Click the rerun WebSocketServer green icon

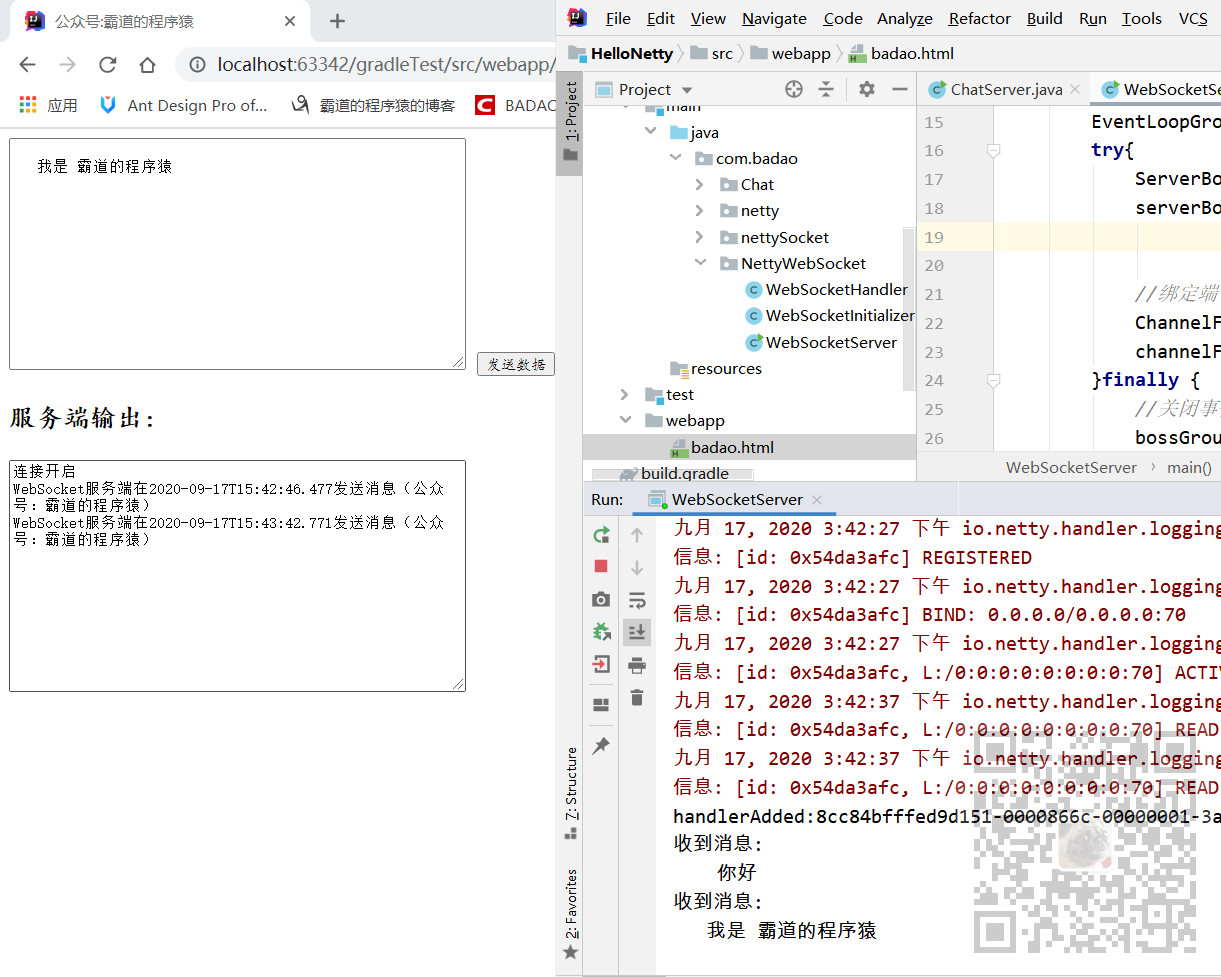coord(601,535)
